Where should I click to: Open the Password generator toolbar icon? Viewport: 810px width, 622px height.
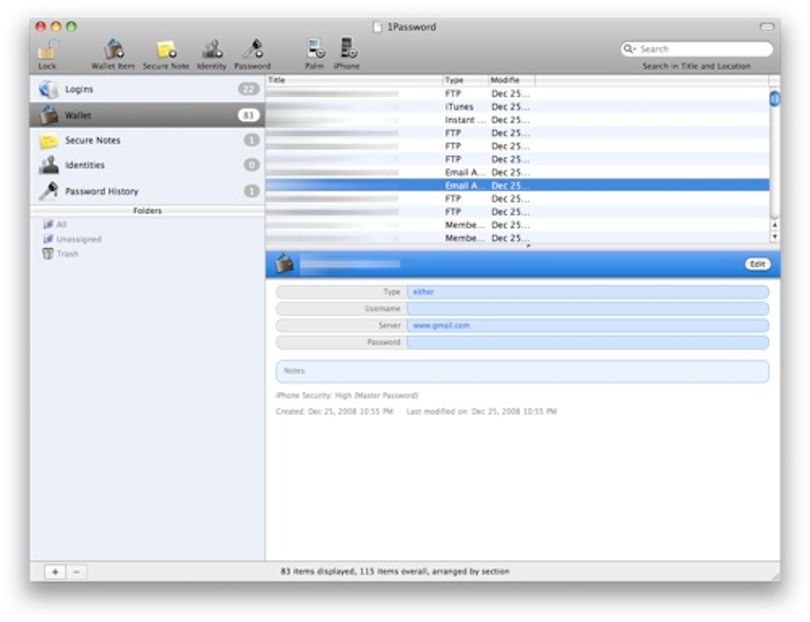(253, 49)
